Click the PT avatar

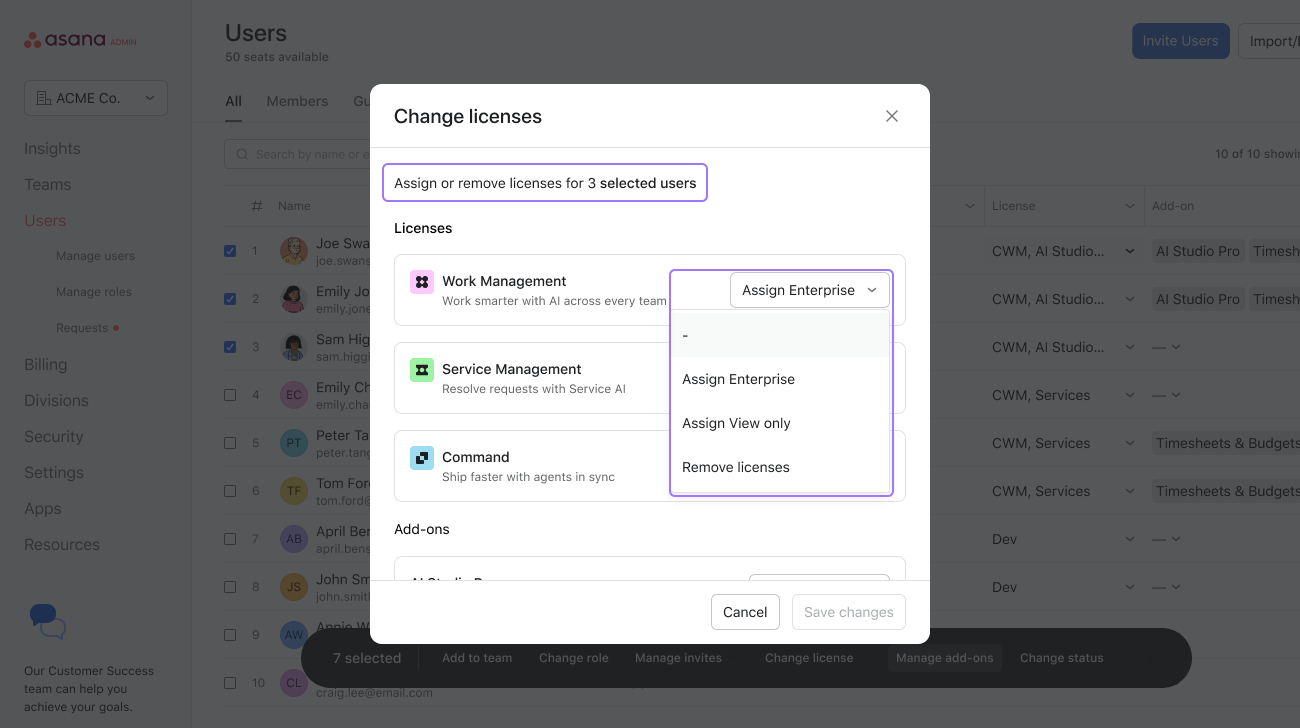(294, 443)
